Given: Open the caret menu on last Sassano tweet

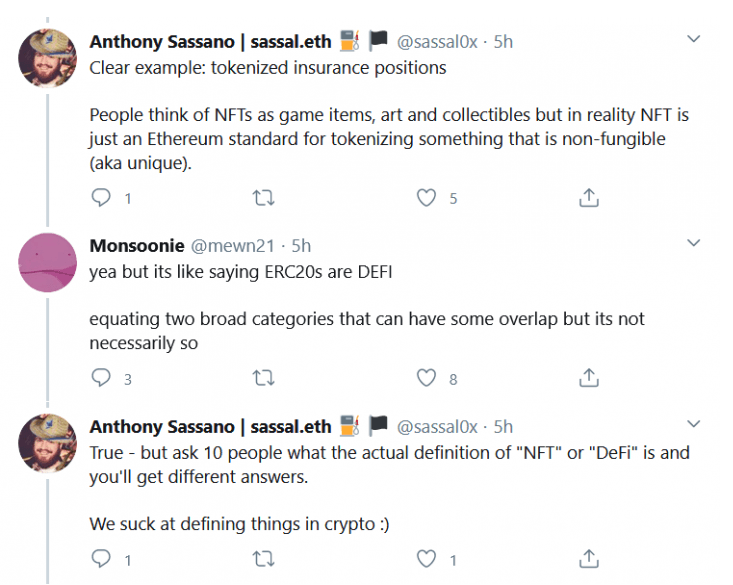Looking at the screenshot, I should pos(695,423).
